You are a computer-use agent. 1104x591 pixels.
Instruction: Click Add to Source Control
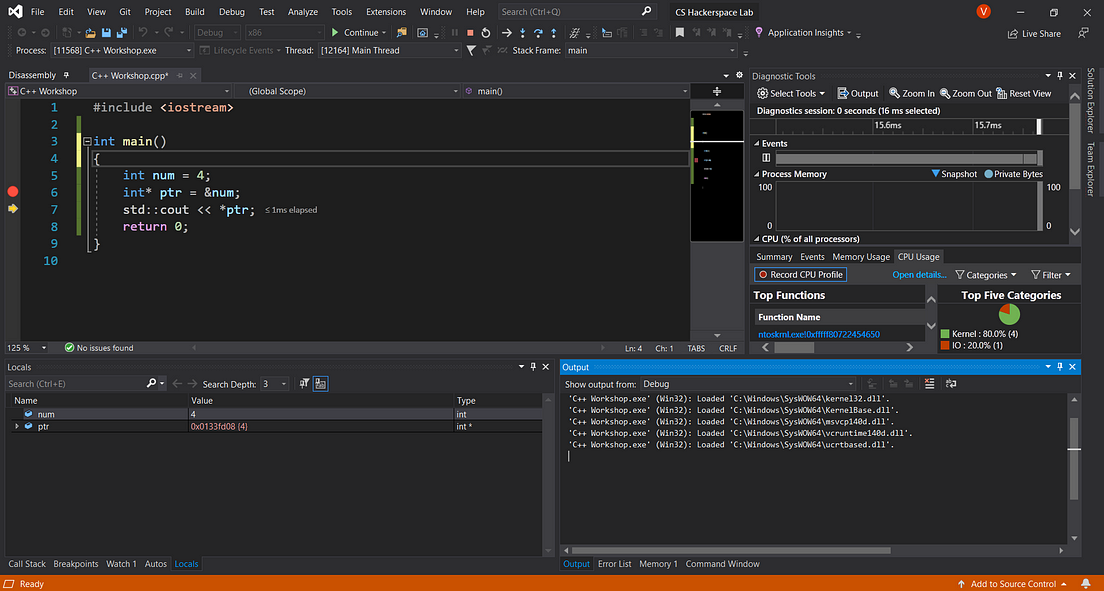click(x=1015, y=583)
